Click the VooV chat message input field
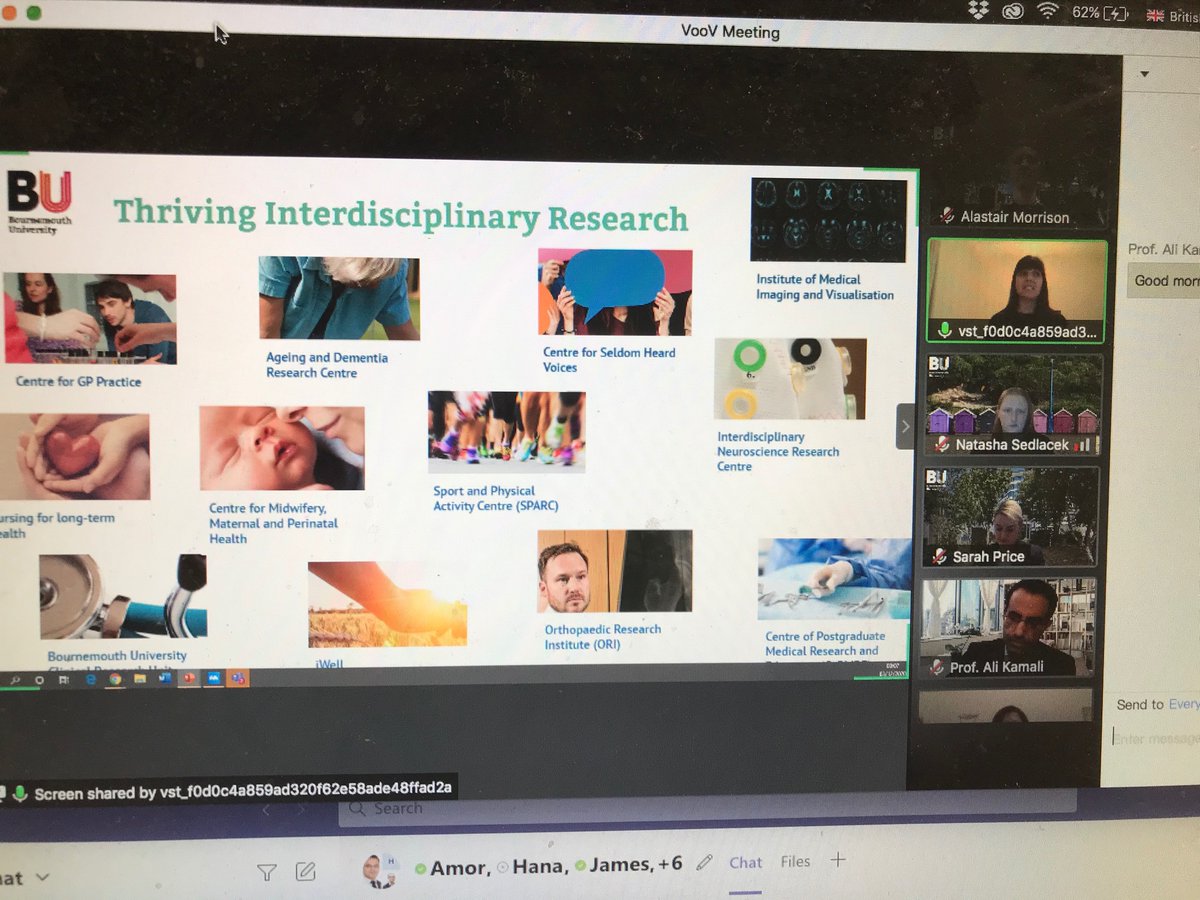The image size is (1200, 900). (x=1156, y=738)
